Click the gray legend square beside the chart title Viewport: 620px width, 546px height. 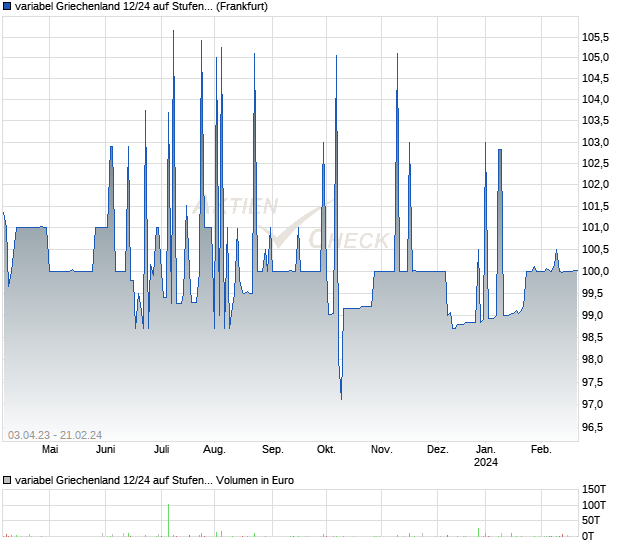tap(9, 8)
